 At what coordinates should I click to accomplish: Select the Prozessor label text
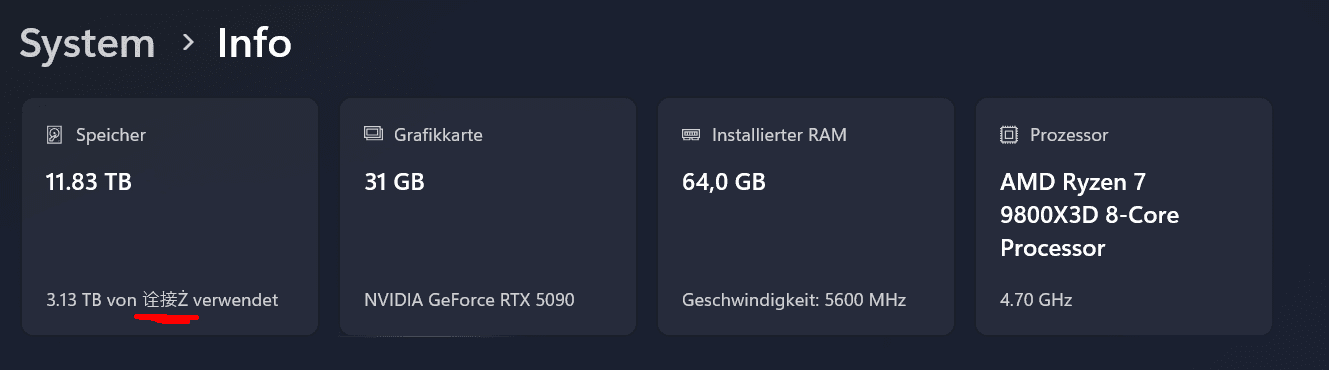1069,134
